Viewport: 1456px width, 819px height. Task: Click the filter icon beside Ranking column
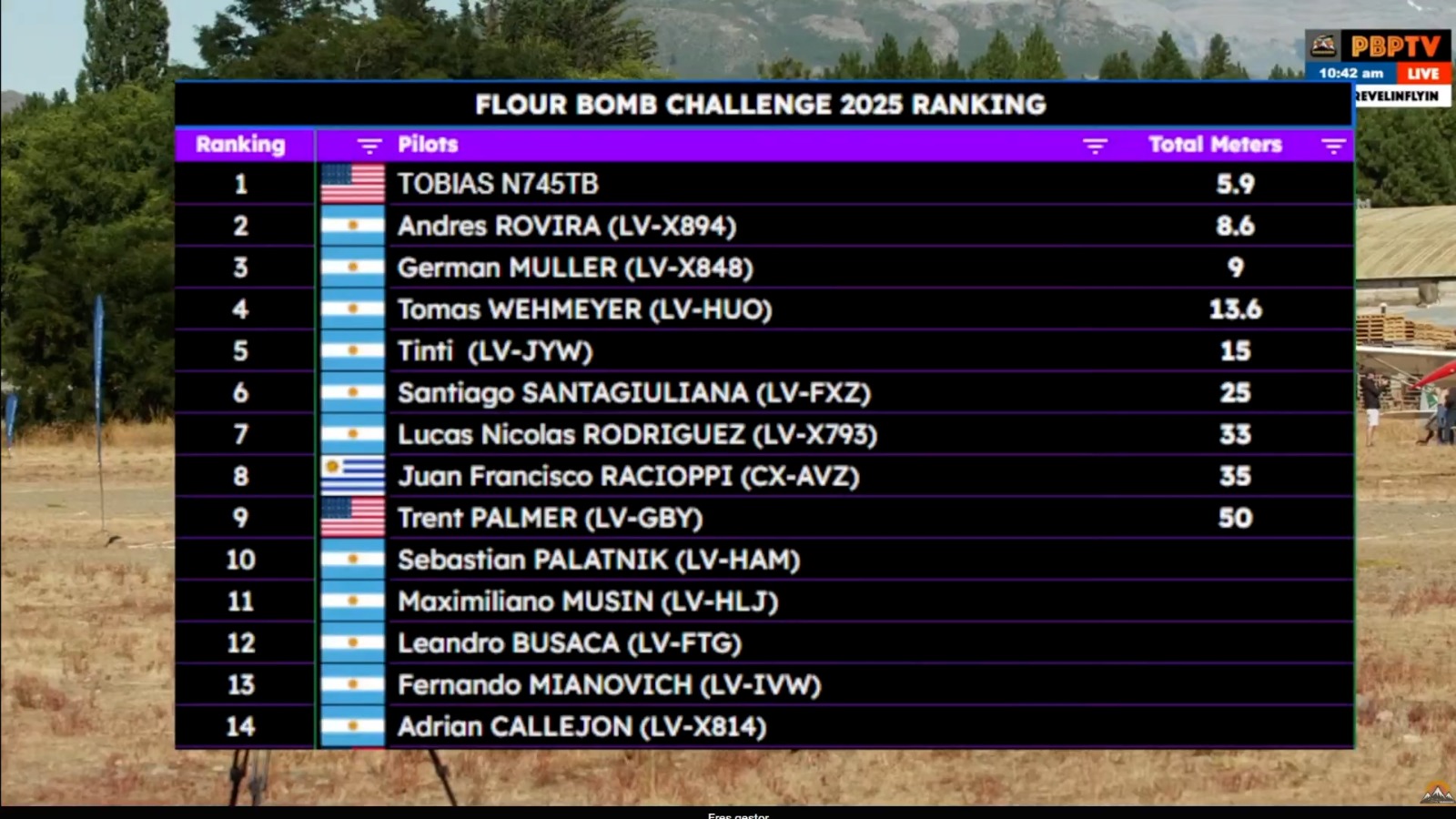coord(369,146)
